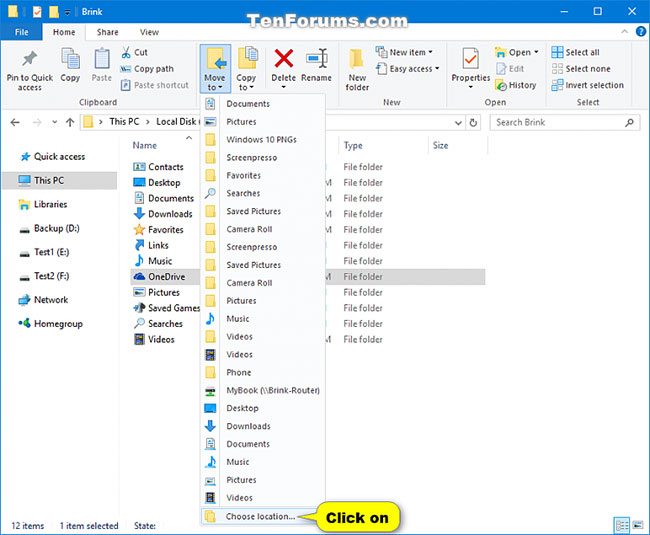This screenshot has height=535, width=650.
Task: Click the blue Help question mark icon
Action: tap(640, 31)
